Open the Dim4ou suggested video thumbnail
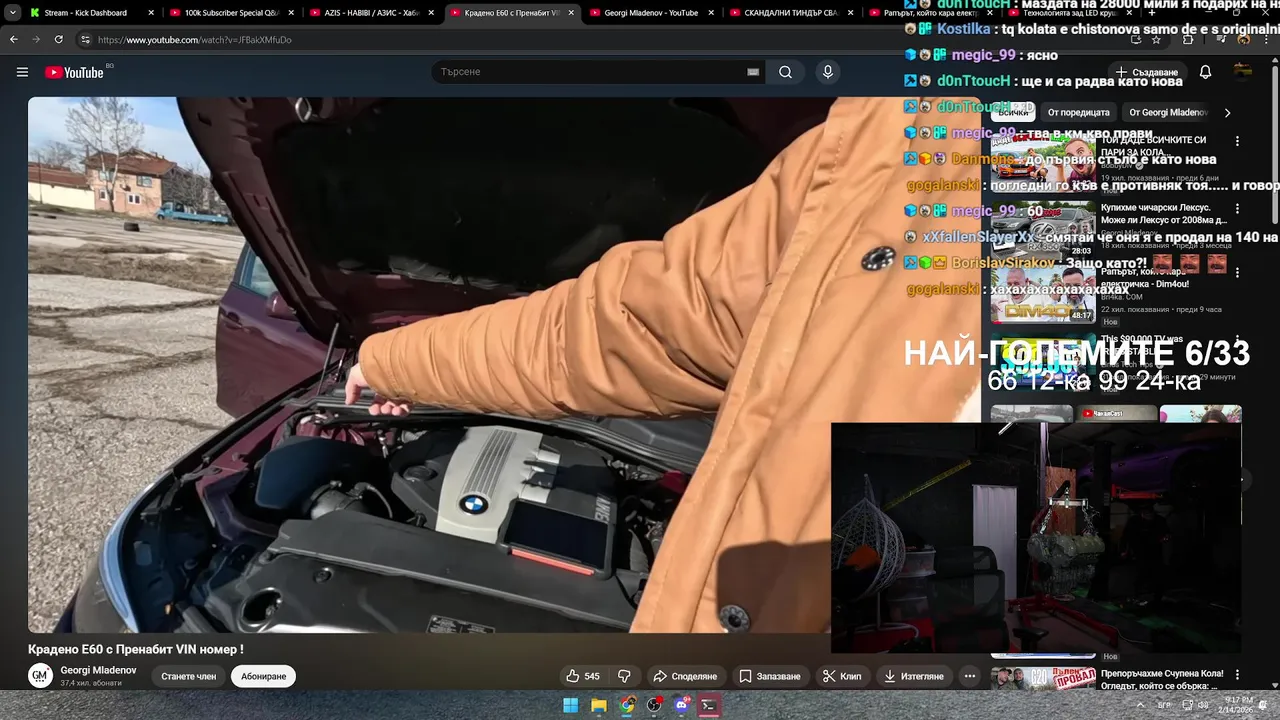 coord(1043,295)
